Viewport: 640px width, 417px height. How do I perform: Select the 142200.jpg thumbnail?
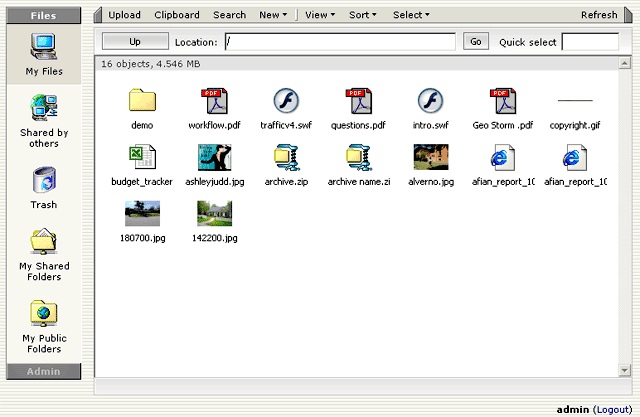pos(214,213)
